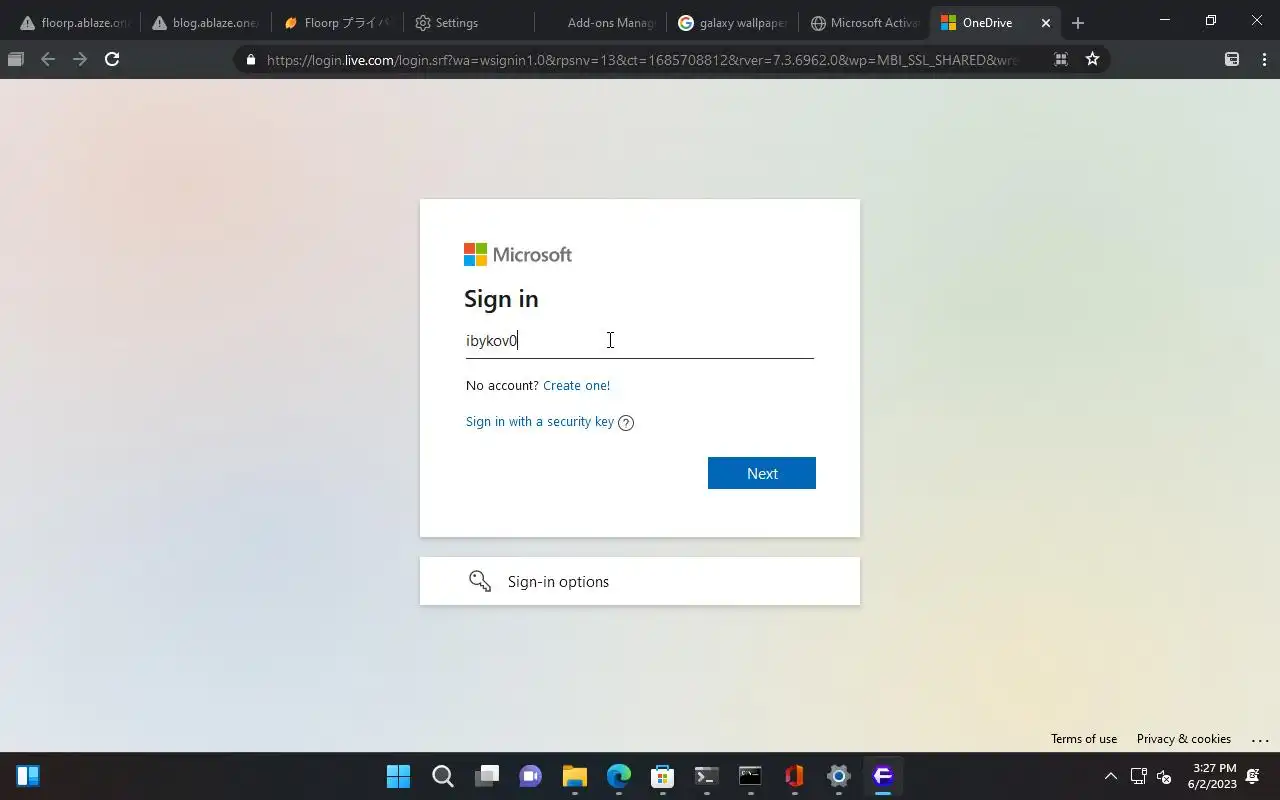The width and height of the screenshot is (1280, 800).
Task: Switch to Floorp browser in the taskbar
Action: point(882,776)
